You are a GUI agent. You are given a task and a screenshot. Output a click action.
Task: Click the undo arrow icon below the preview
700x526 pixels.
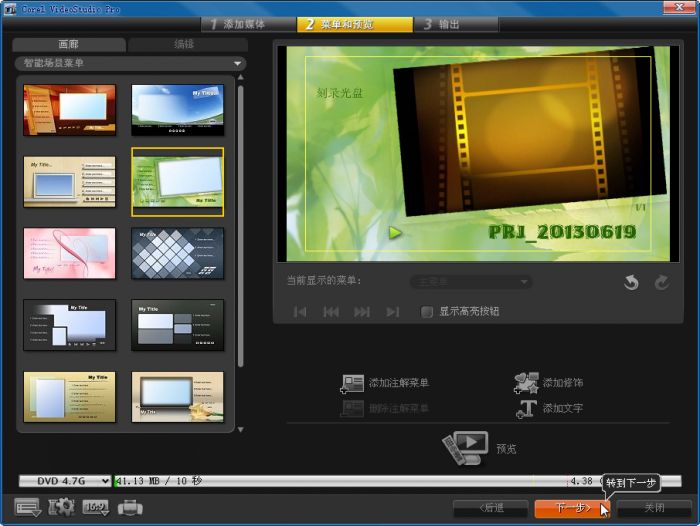[x=631, y=283]
